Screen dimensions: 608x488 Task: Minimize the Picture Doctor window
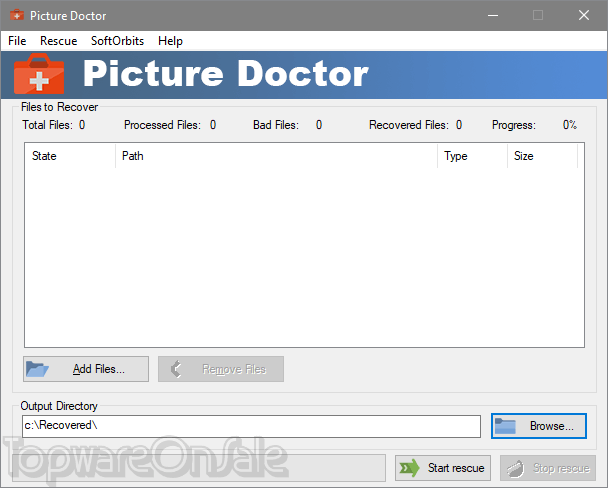click(493, 16)
